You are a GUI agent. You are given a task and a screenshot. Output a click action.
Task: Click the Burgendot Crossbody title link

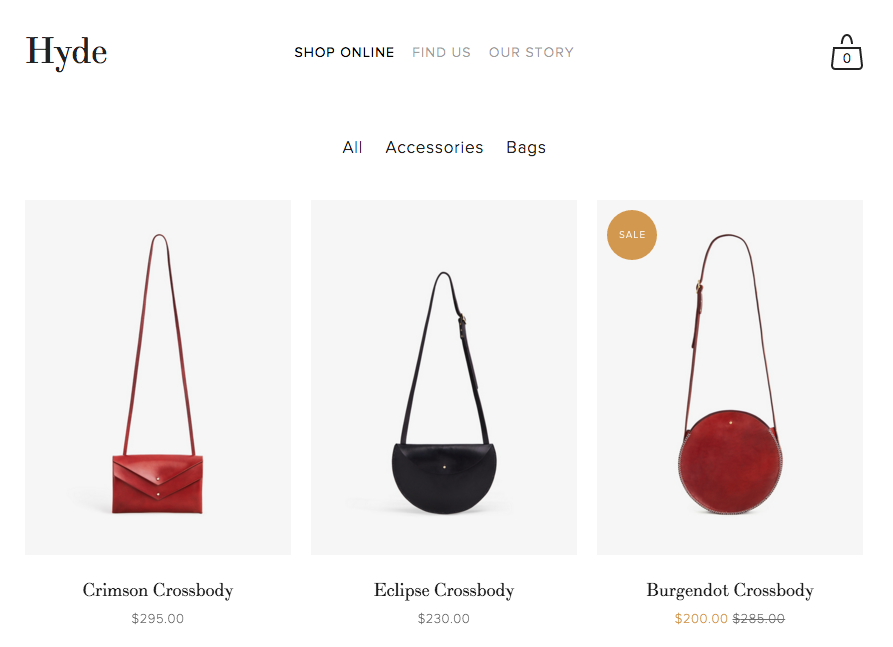(730, 590)
